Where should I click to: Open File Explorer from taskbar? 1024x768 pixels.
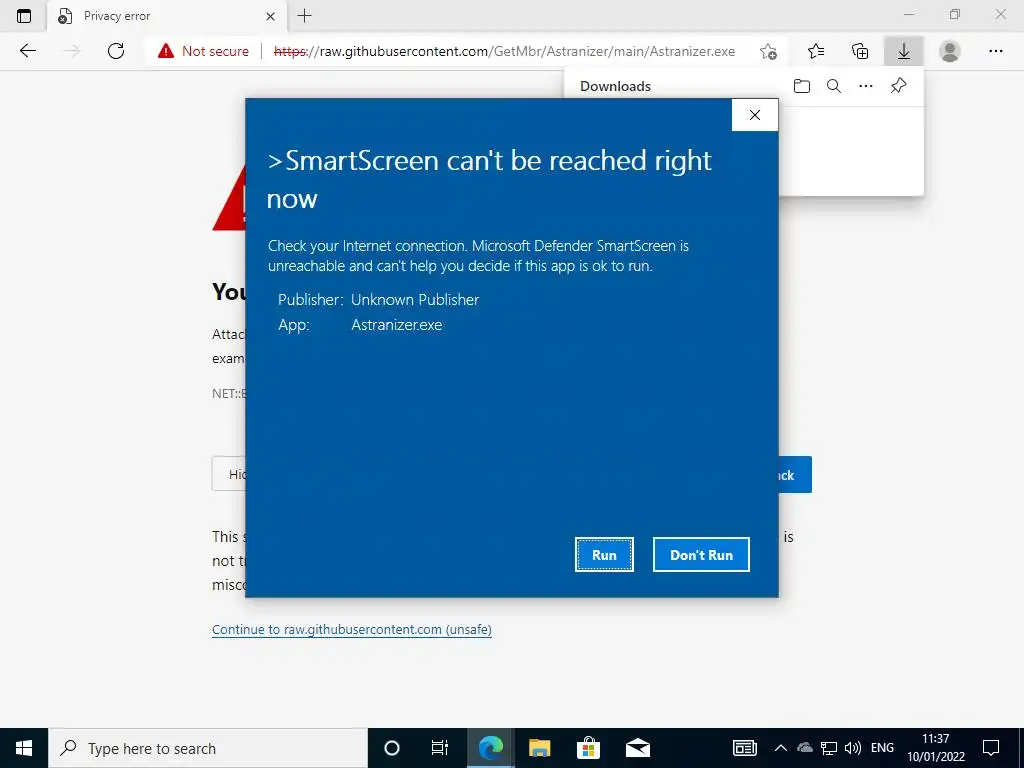tap(539, 748)
